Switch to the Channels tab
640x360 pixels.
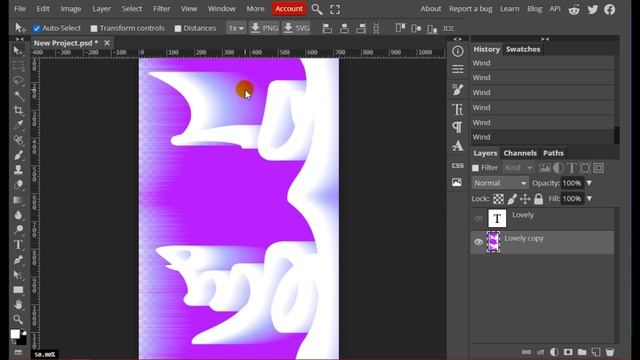coord(520,153)
